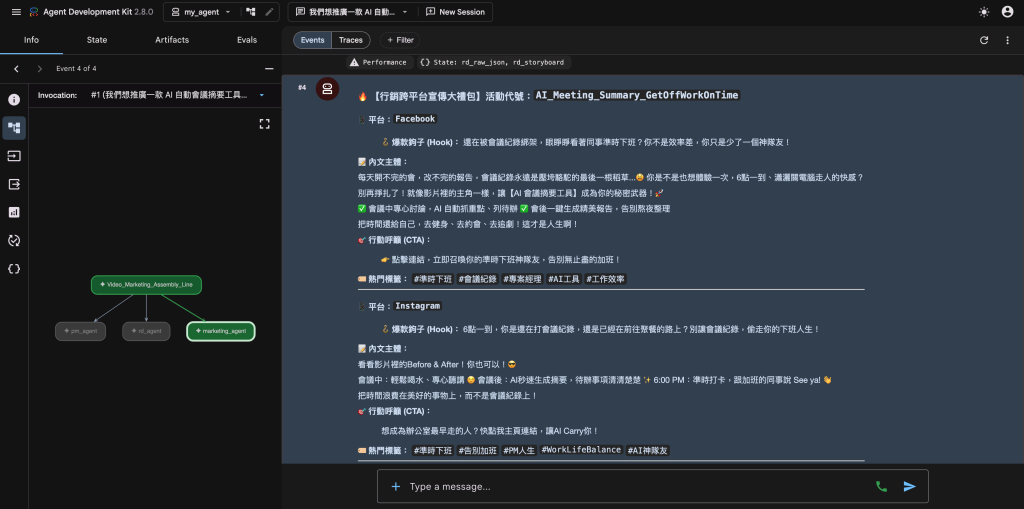Collapse the event details panel
The image size is (1024, 509).
(x=269, y=69)
